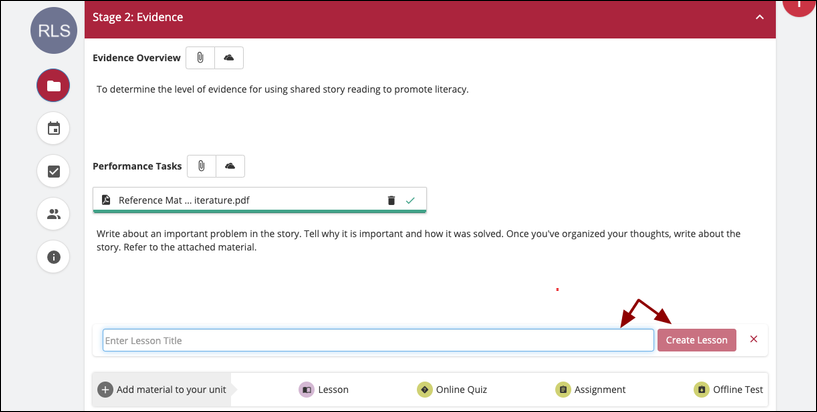Click the Create Lesson button
This screenshot has width=817, height=412.
(x=697, y=340)
